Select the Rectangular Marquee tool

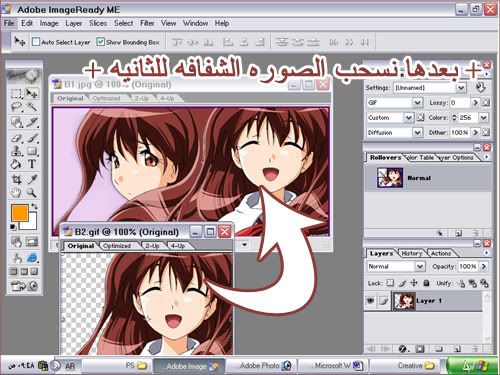coord(16,94)
